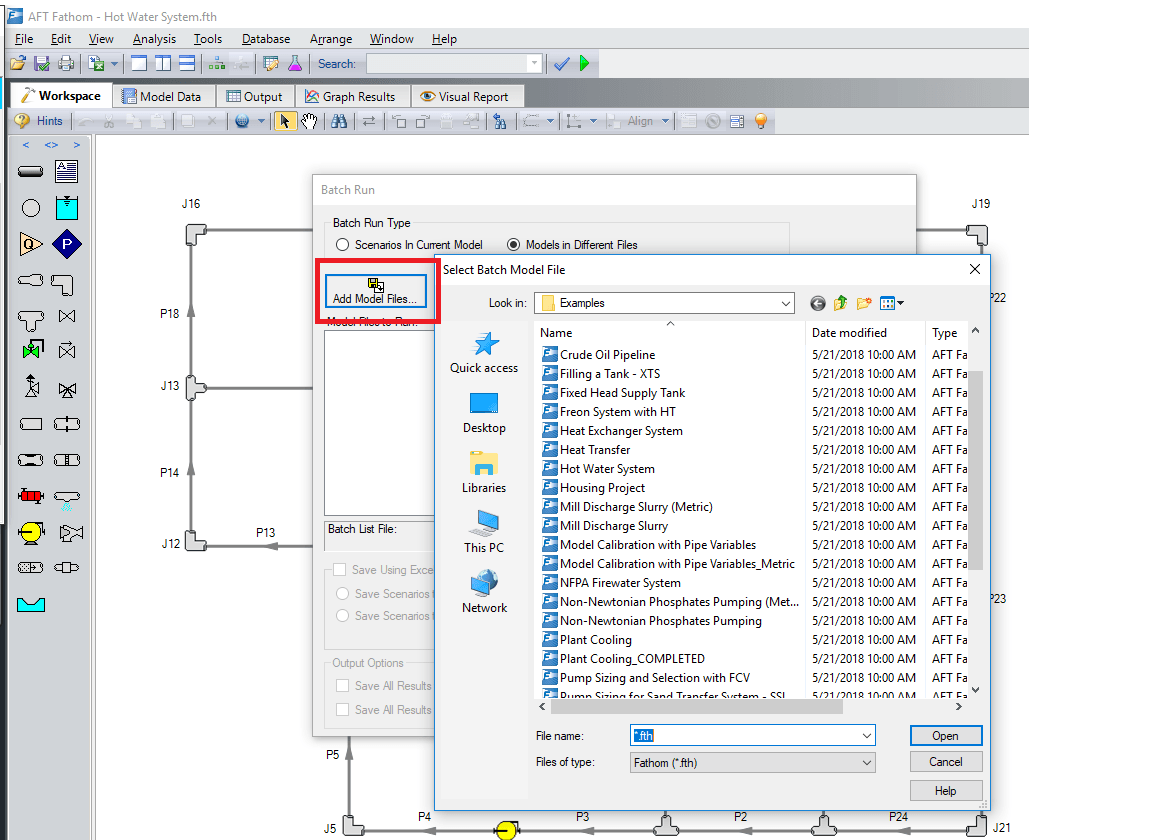
Task: Select the Tee junction icon
Action: coord(31,320)
